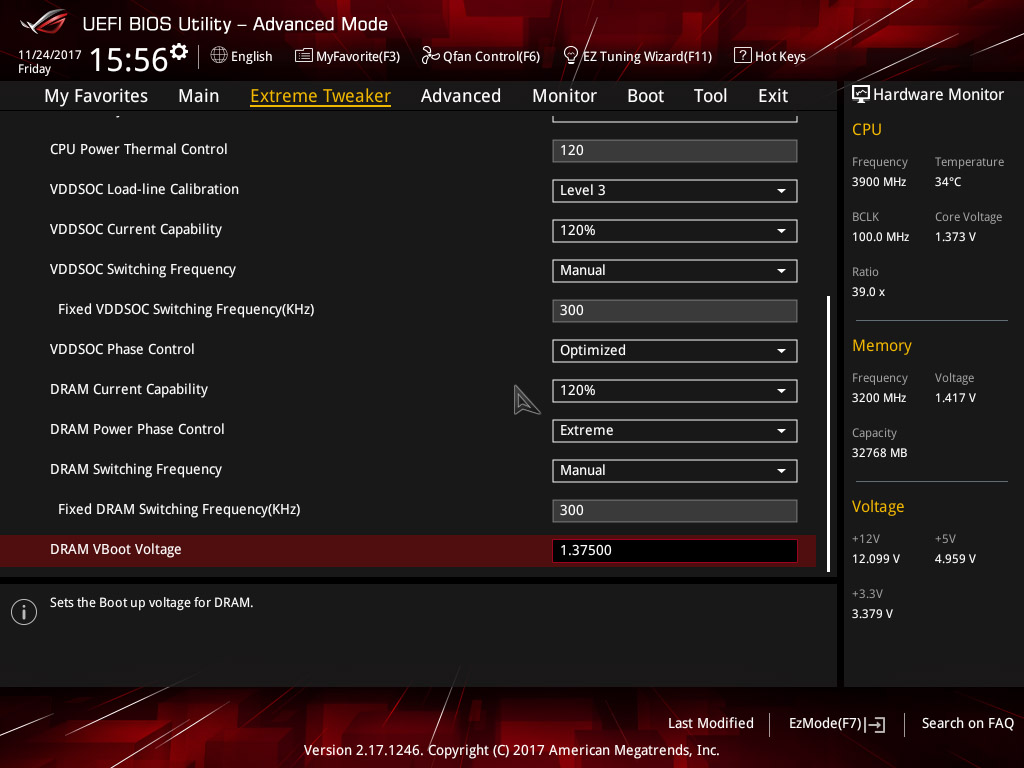Click the memory voltage 1.417 V value
1024x768 pixels.
pos(955,397)
